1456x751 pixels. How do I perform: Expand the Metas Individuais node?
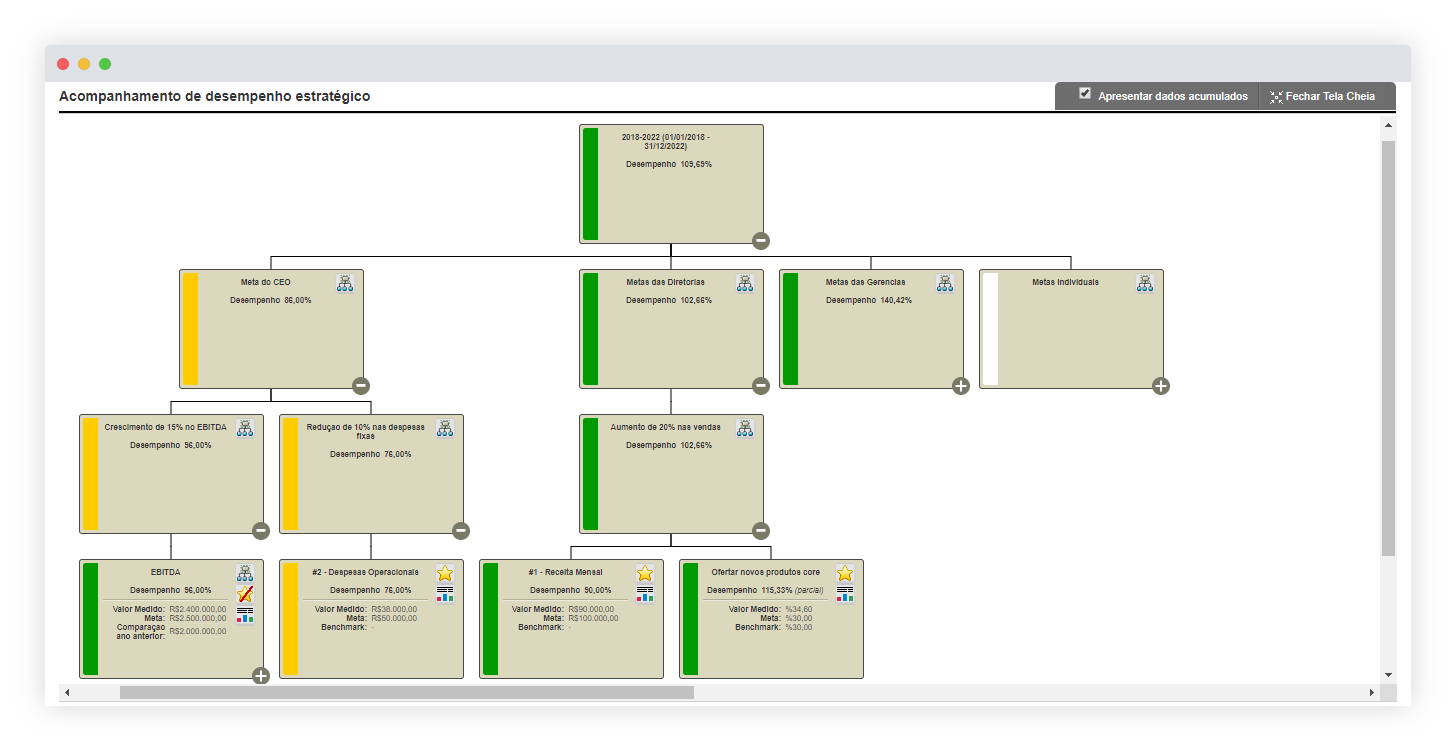[1161, 386]
